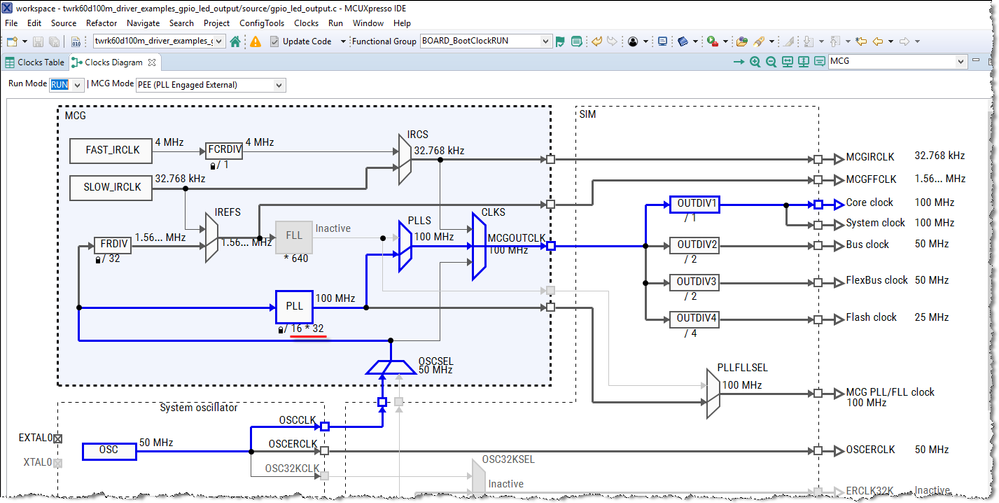
Task: Click the green chip icon in toolbar
Action: [x=577, y=41]
